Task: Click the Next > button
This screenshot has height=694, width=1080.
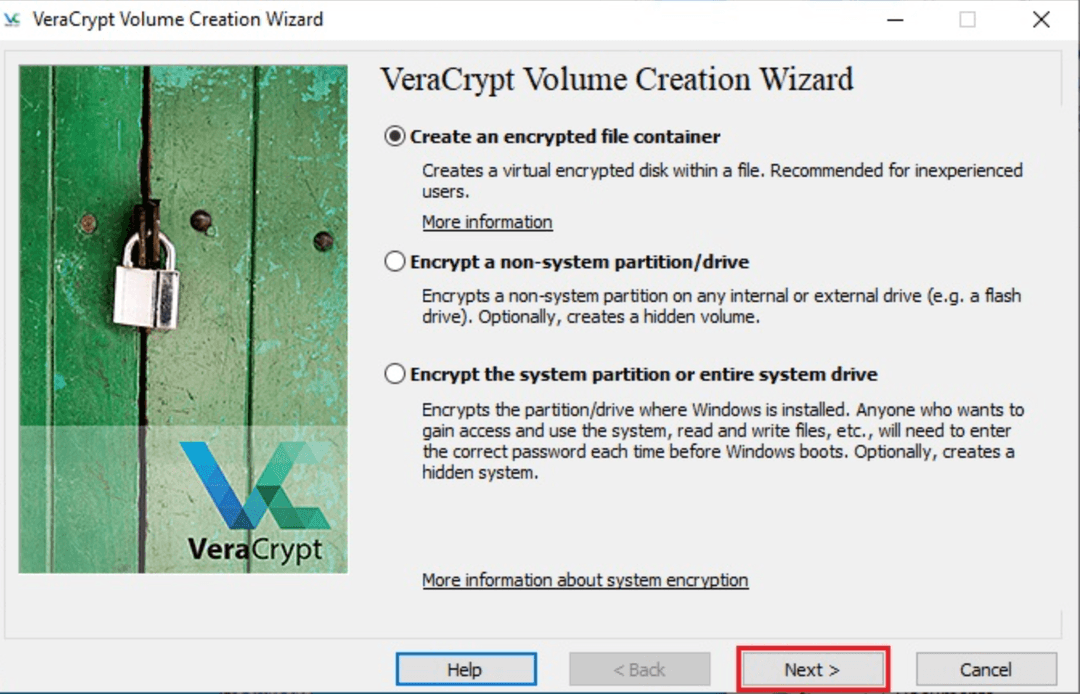Action: coord(813,669)
